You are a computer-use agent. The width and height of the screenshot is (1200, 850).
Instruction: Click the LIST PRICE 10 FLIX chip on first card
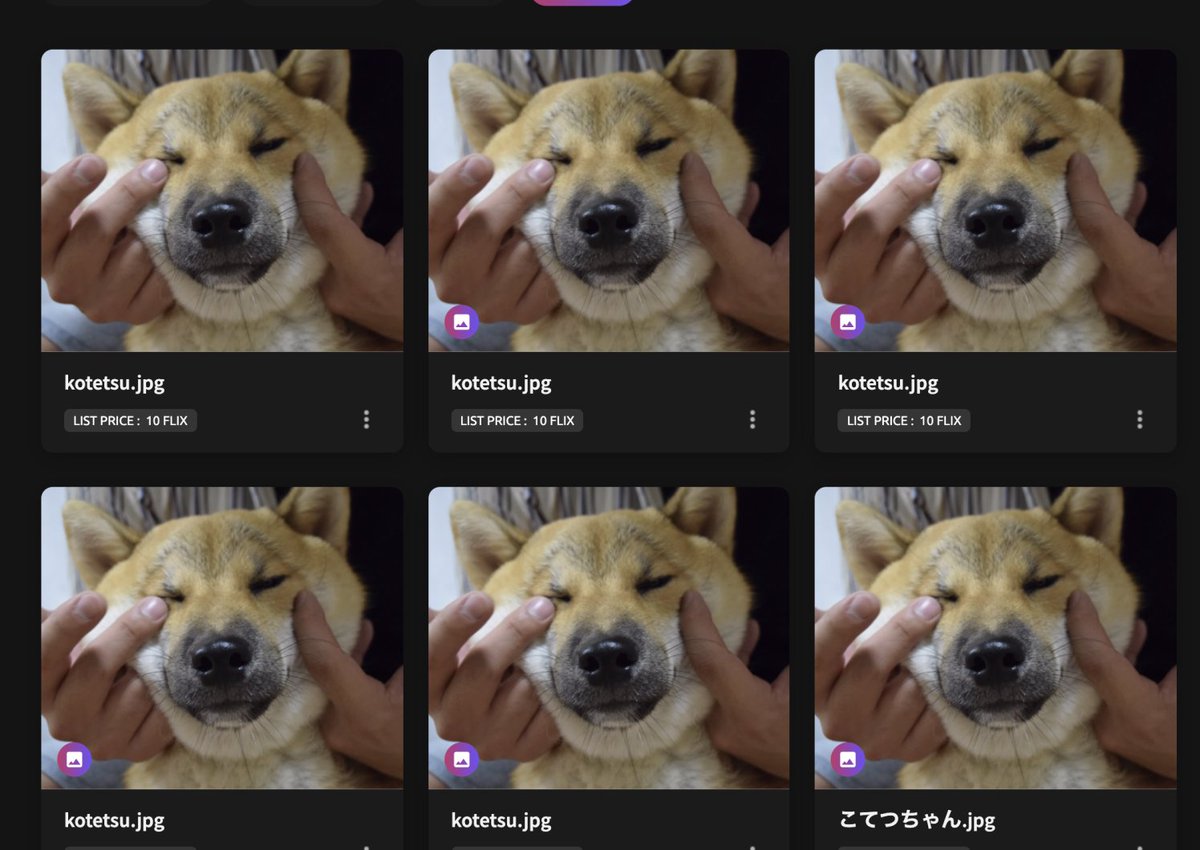131,420
